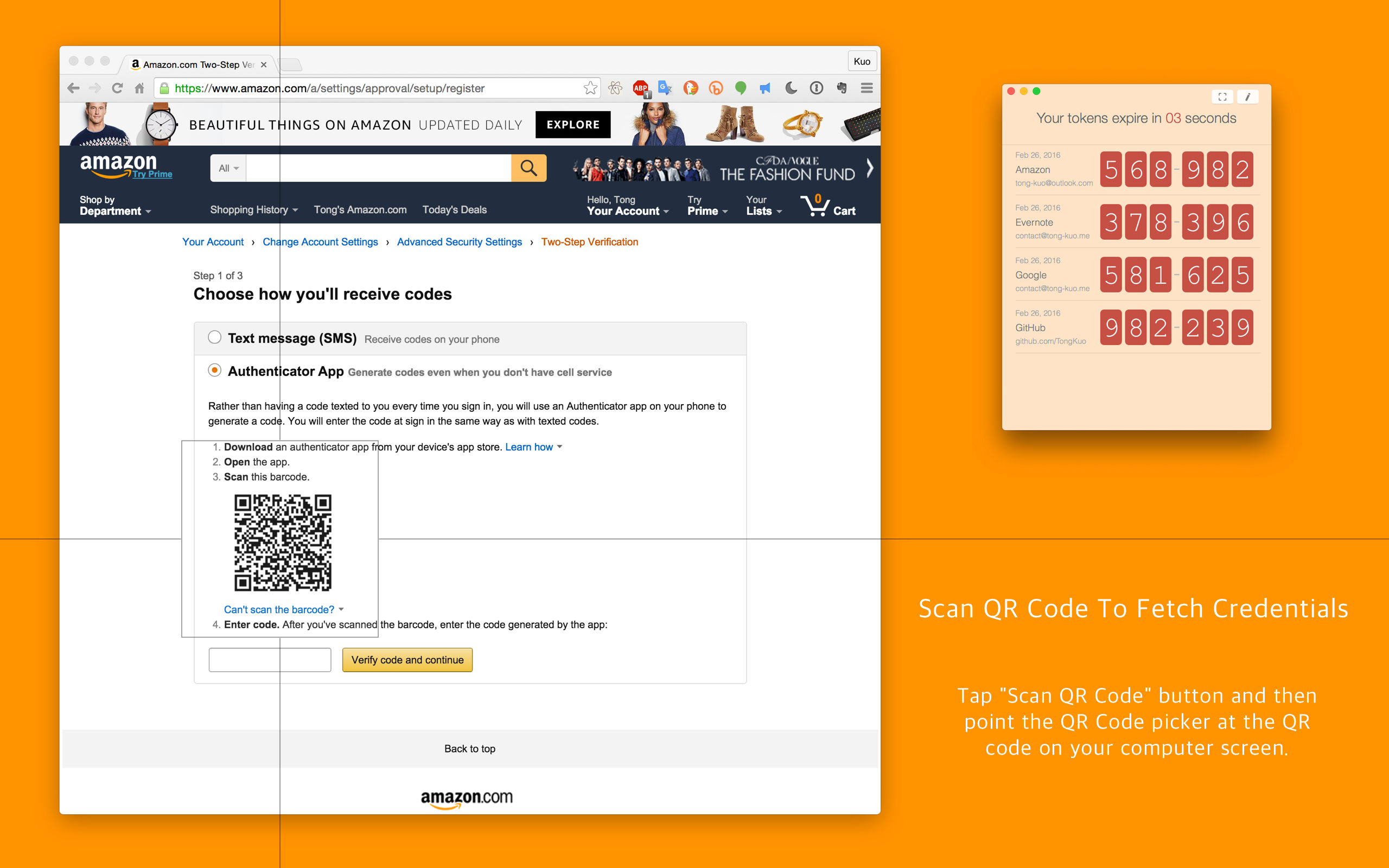Bookmark the page via the star icon
The width and height of the screenshot is (1389, 868).
[590, 87]
